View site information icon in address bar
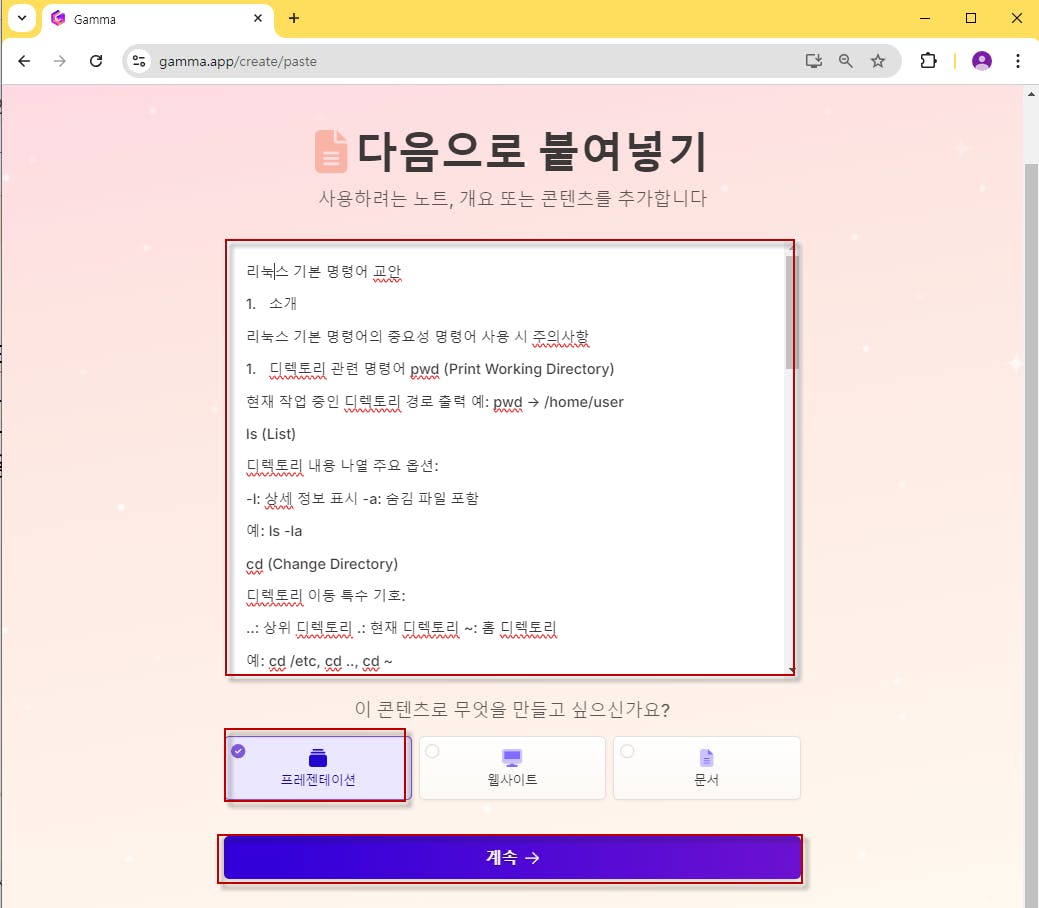Screen dimensions: 1039x908 pyautogui.click(x=139, y=61)
